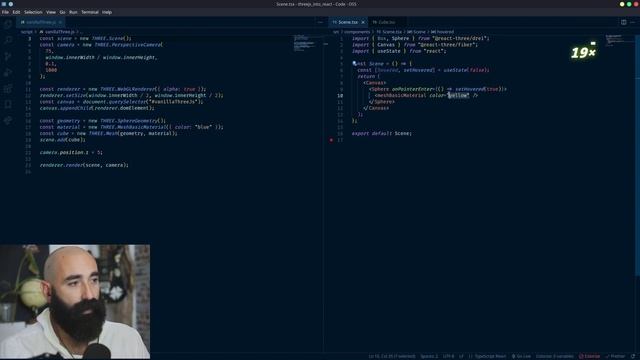Click the vanillaThree.js breadcrumb in left editor

[57, 32]
